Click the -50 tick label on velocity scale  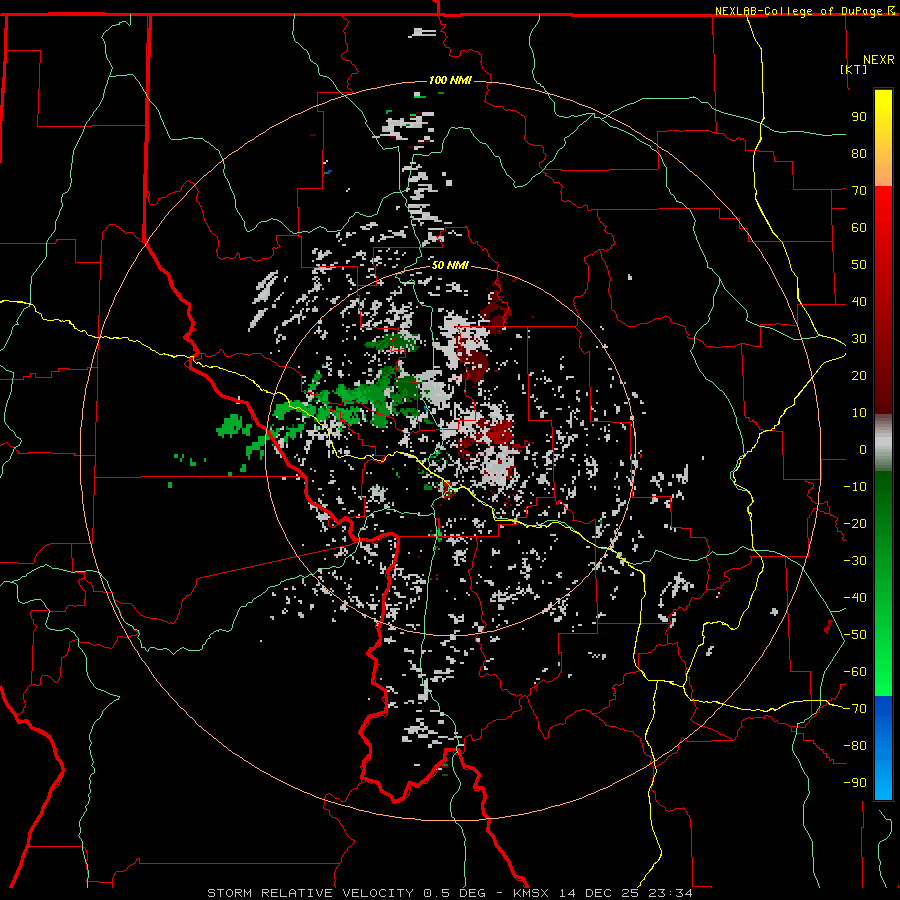(855, 635)
